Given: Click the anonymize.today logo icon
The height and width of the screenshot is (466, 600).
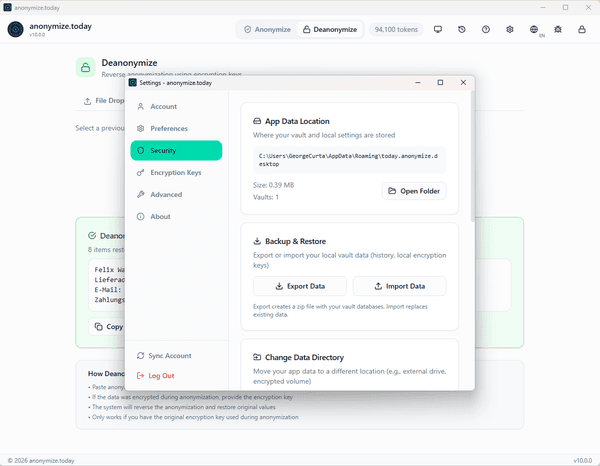Looking at the screenshot, I should coord(15,30).
